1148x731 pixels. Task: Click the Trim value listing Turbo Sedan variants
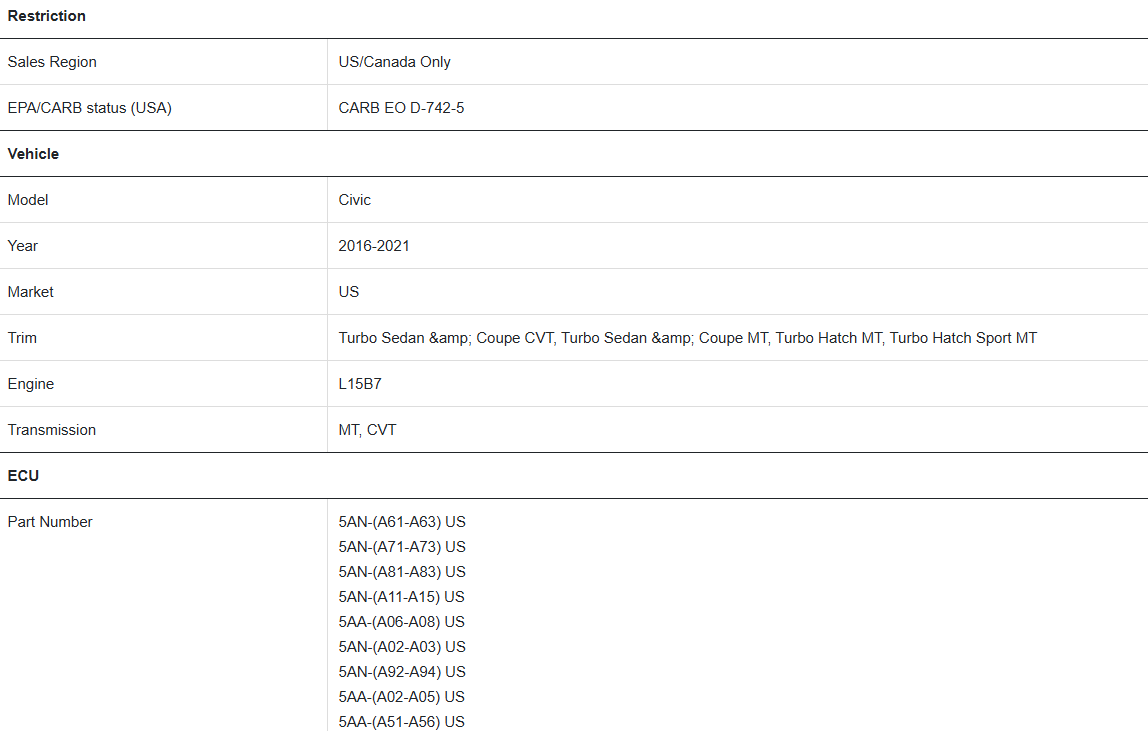tap(687, 338)
